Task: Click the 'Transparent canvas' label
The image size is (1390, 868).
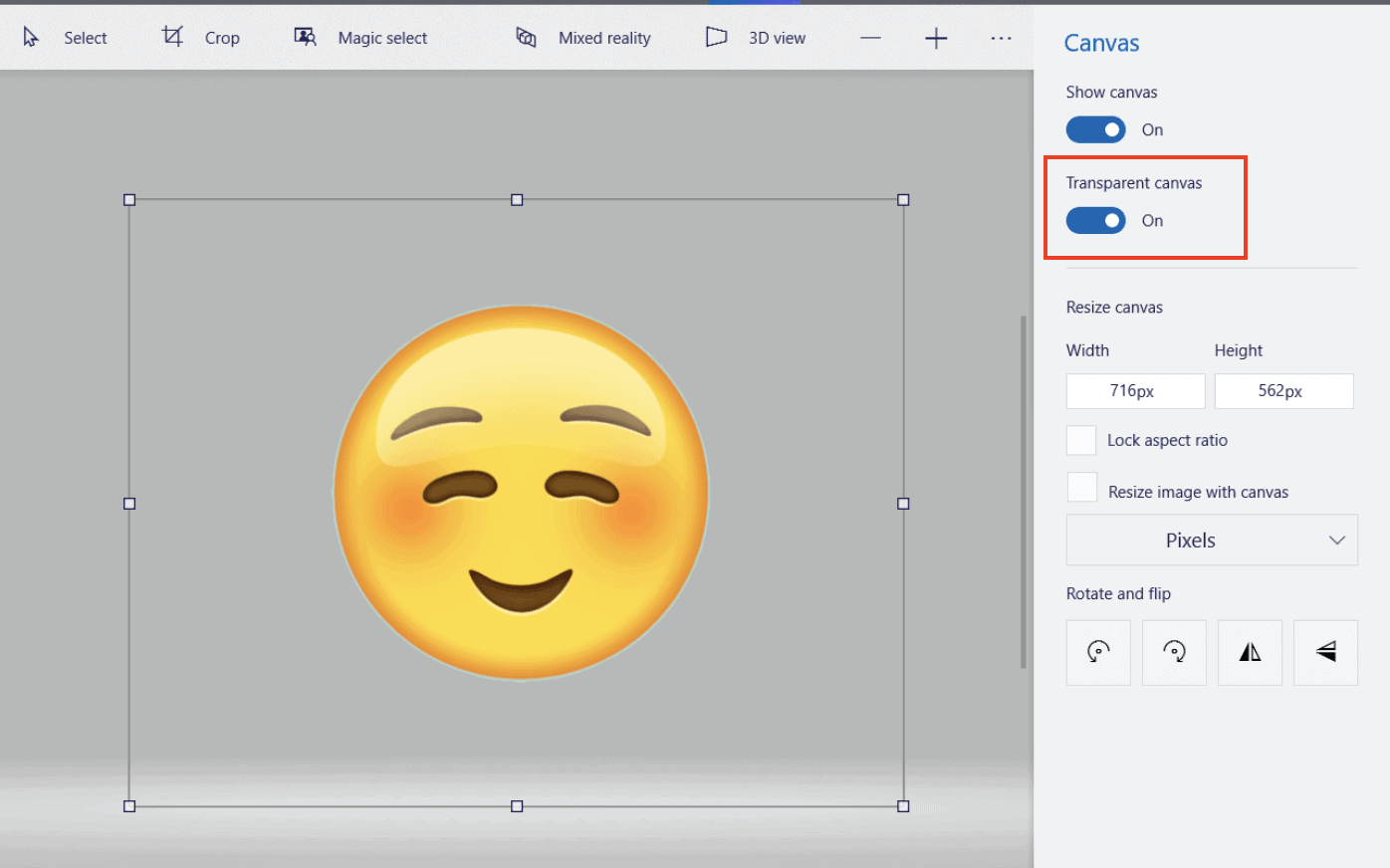Action: 1134,183
